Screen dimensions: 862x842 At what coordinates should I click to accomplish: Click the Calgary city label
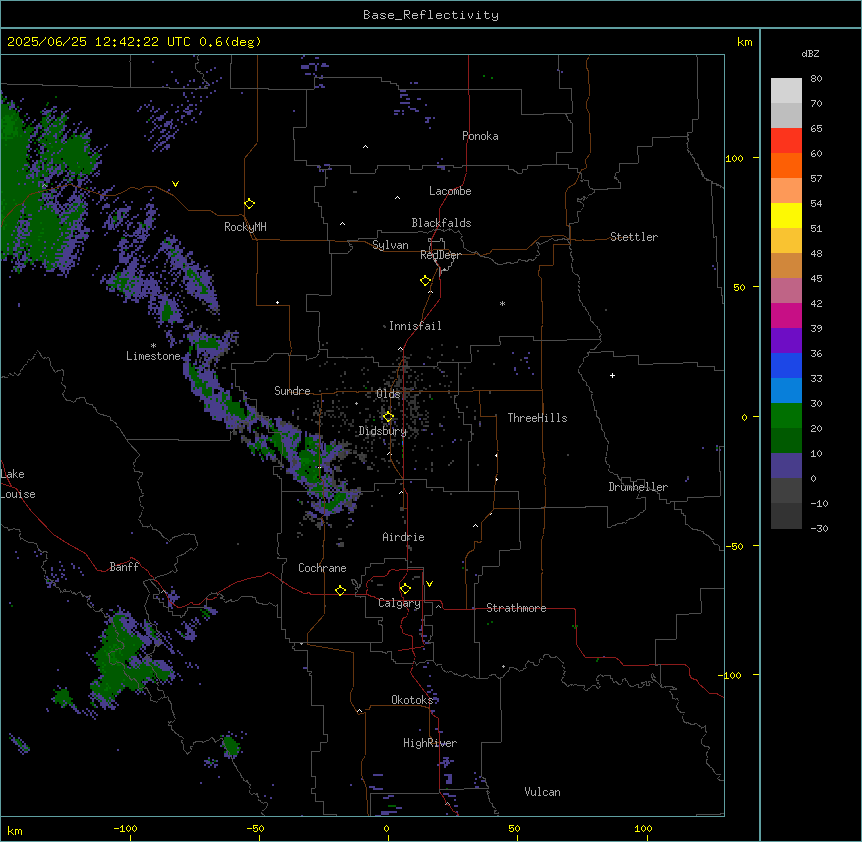point(399,603)
